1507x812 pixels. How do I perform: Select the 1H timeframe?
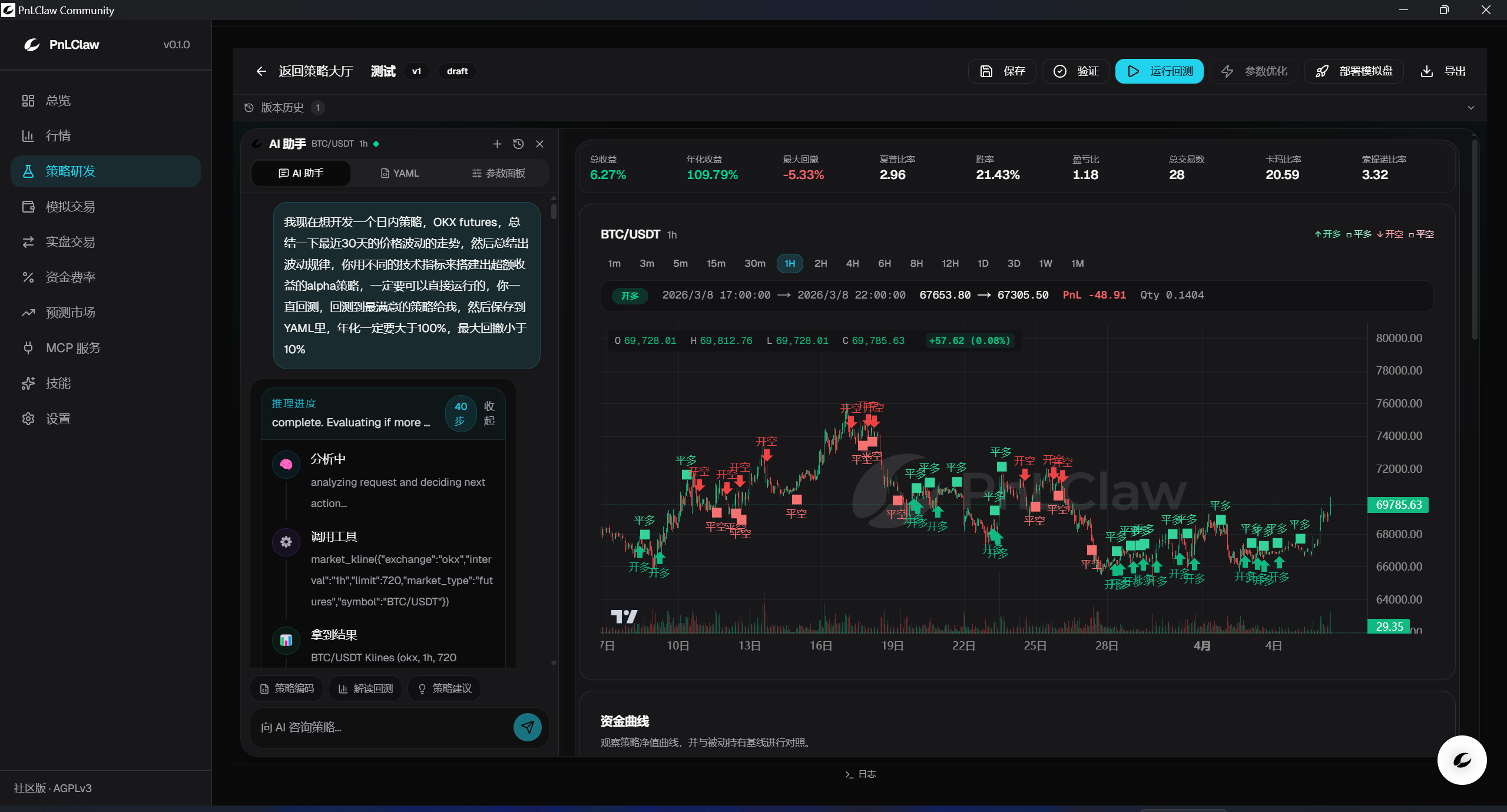pos(790,264)
